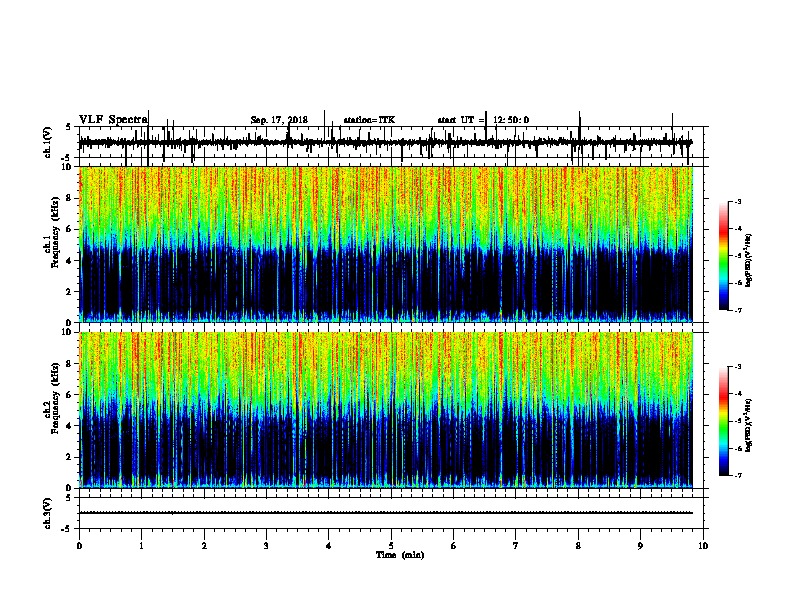Click the ch.2 spectrogram color bar
Viewport: 792px width, 612px height.
pos(724,421)
